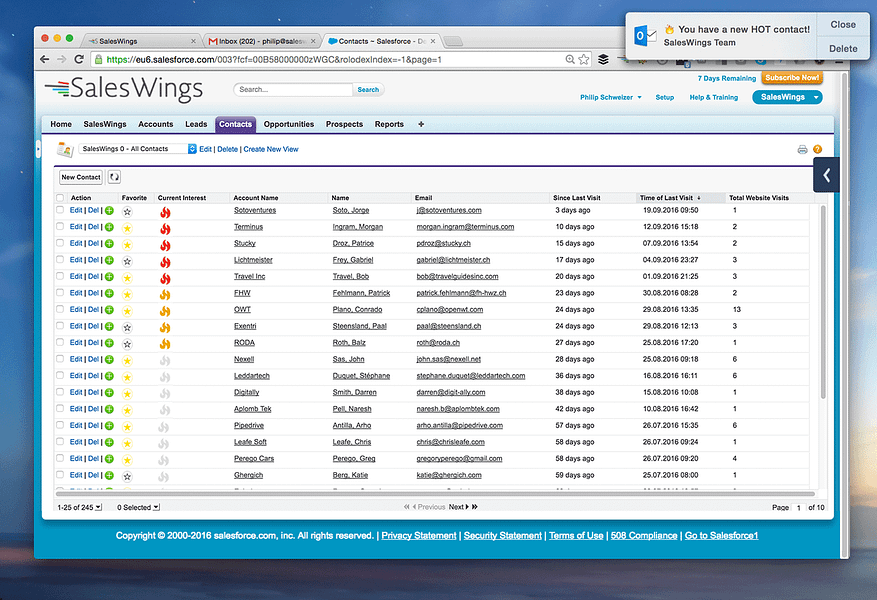
Task: Open the Philip Schweizer user menu
Action: click(x=610, y=97)
